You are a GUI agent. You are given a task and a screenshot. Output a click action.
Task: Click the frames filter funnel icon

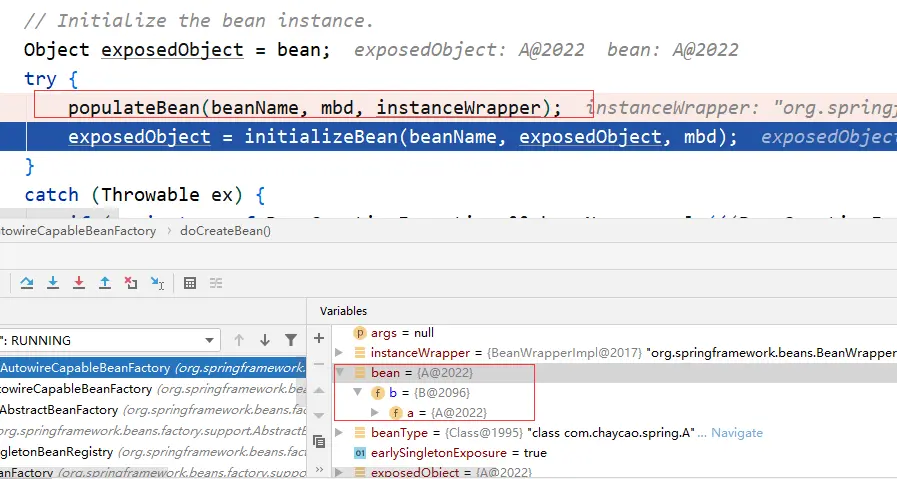291,341
